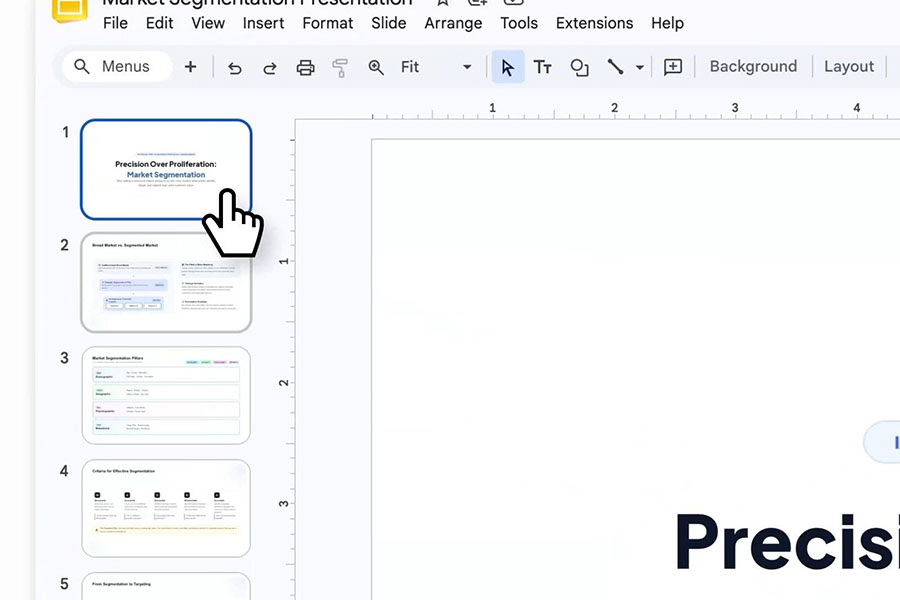
Task: Select slide 2 Broad Market thumbnail
Action: coord(166,282)
